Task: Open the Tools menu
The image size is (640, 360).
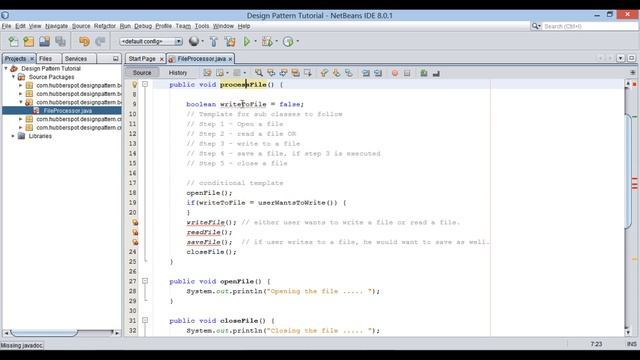Action: click(x=202, y=26)
